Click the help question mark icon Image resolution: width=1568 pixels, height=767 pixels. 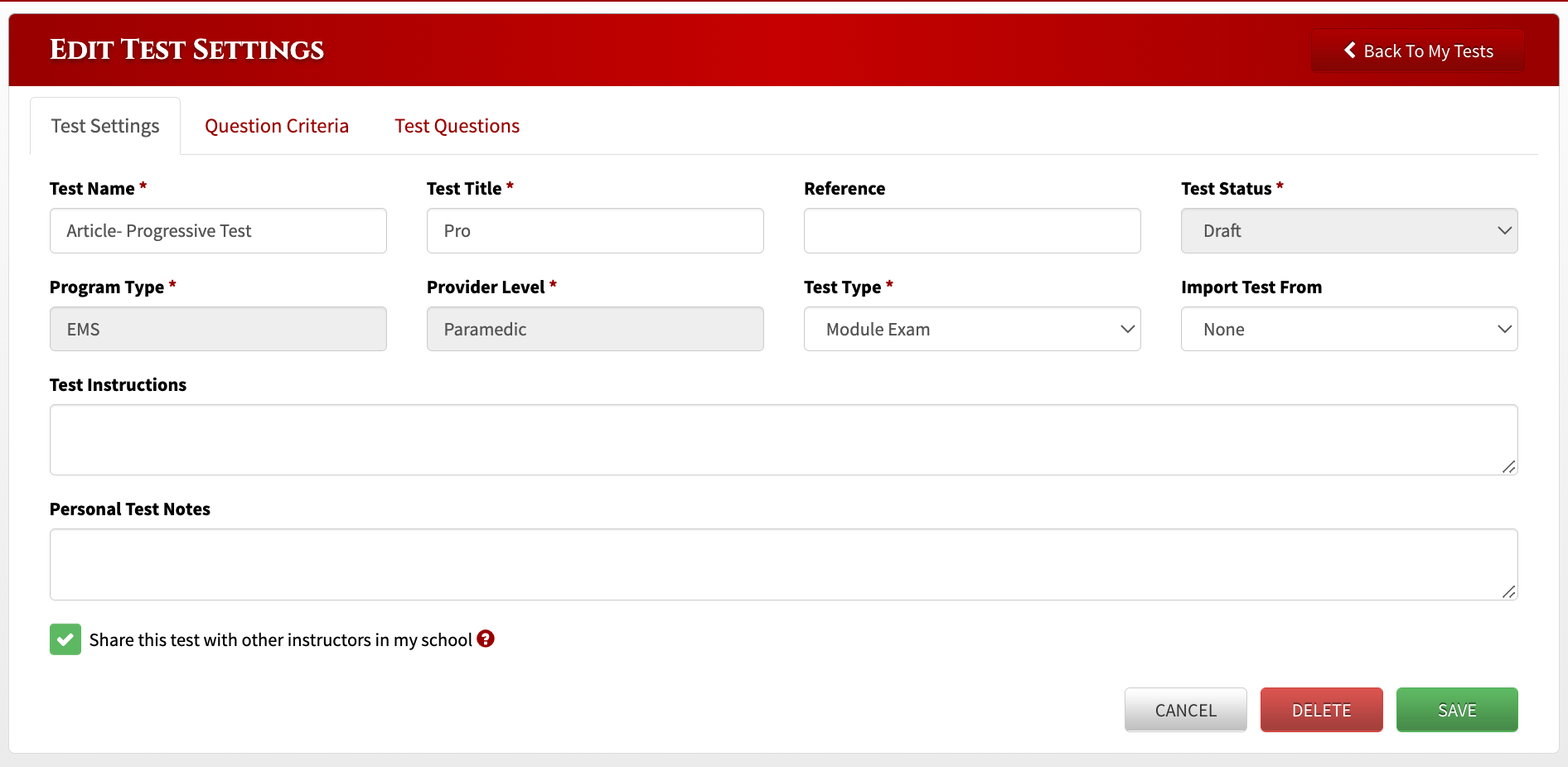pos(486,639)
